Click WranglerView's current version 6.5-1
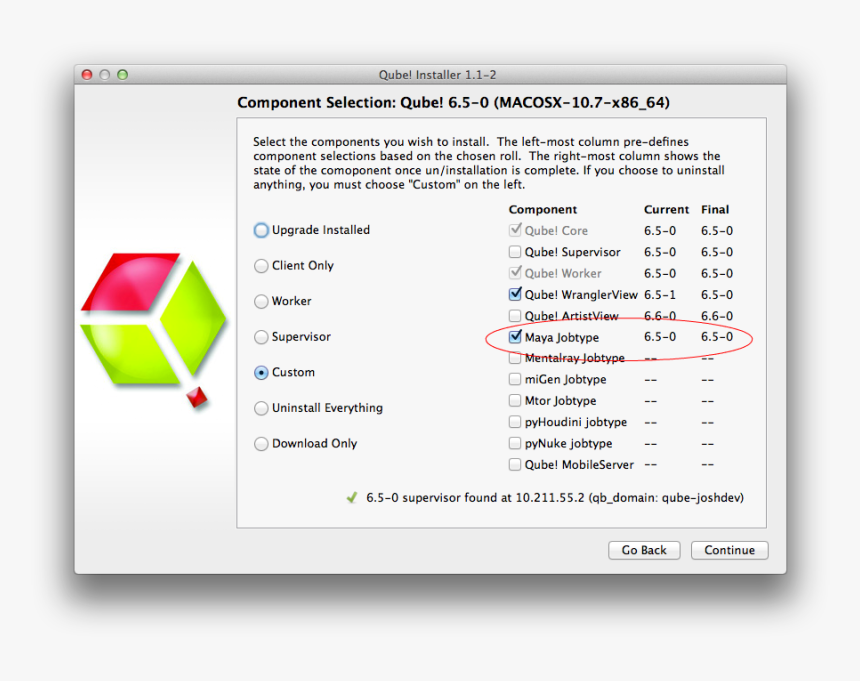The image size is (860, 681). click(x=660, y=295)
